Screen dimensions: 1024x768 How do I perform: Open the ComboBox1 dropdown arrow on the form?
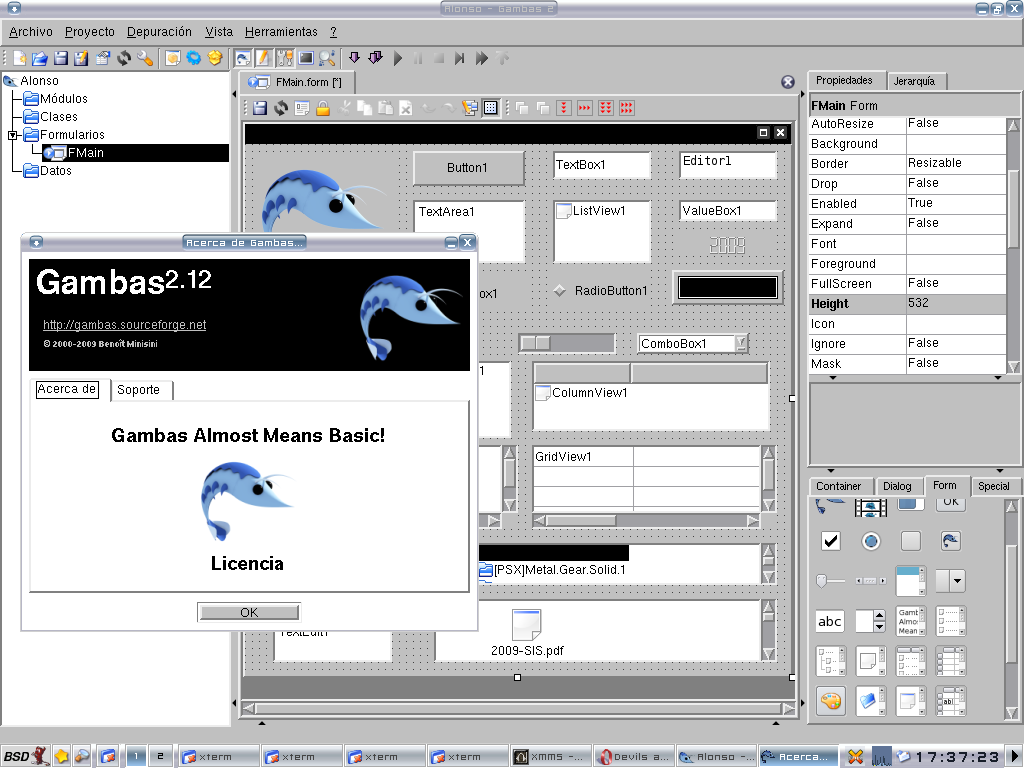[741, 344]
